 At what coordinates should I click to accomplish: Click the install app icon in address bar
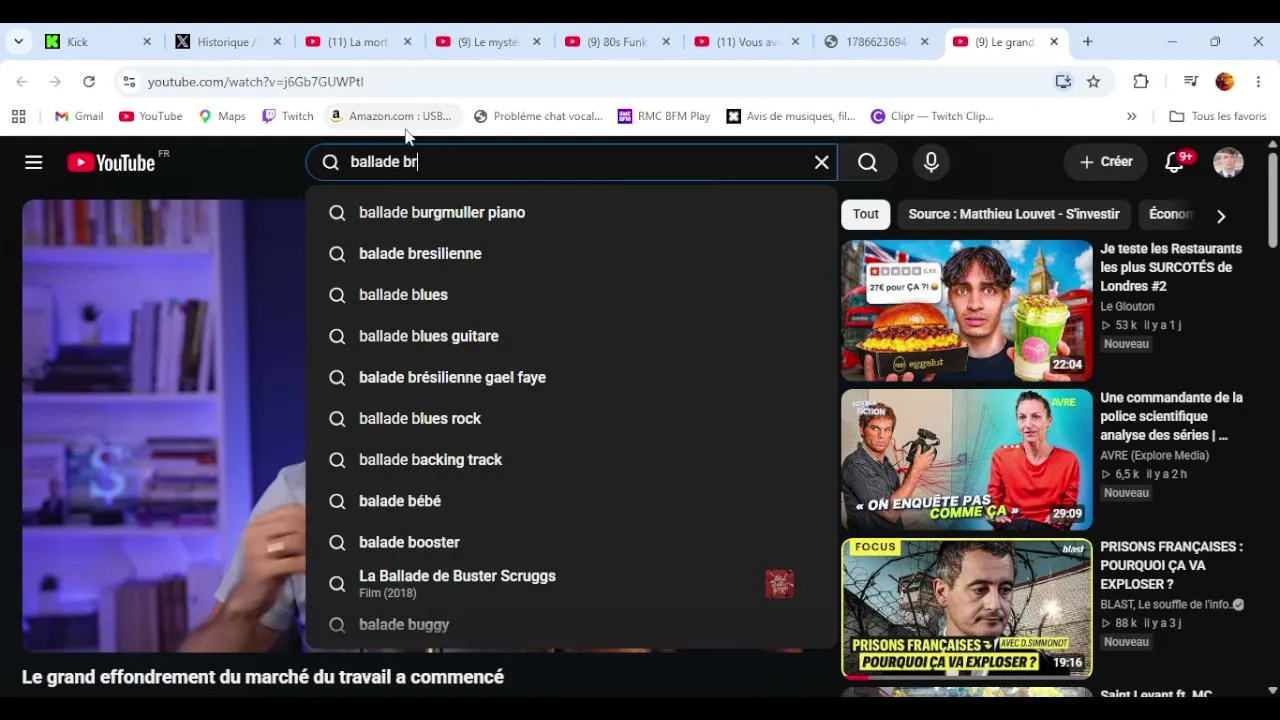tap(1063, 82)
